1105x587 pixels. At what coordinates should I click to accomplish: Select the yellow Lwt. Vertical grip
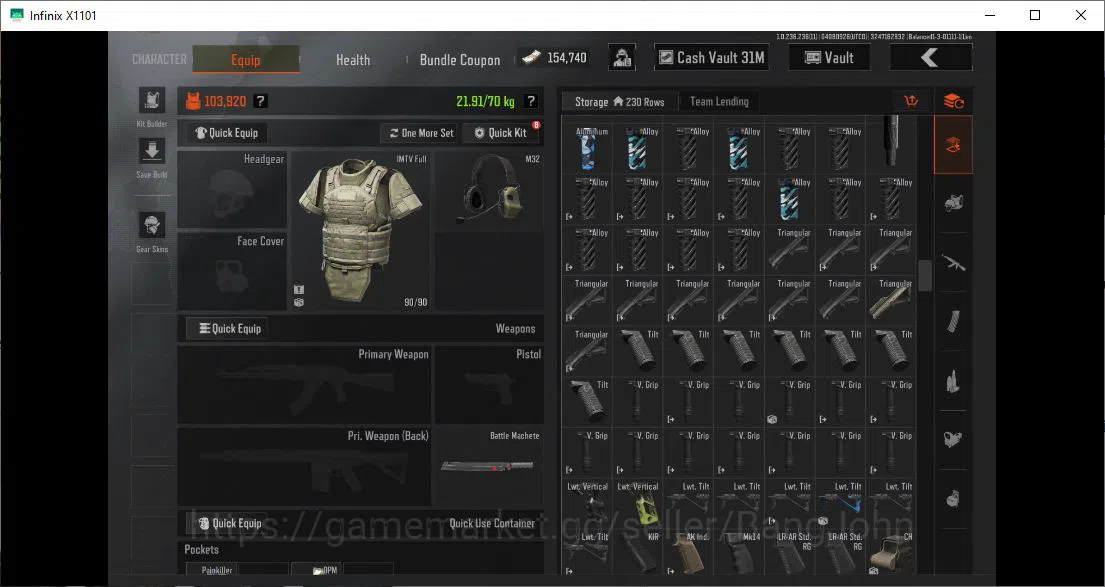click(638, 504)
